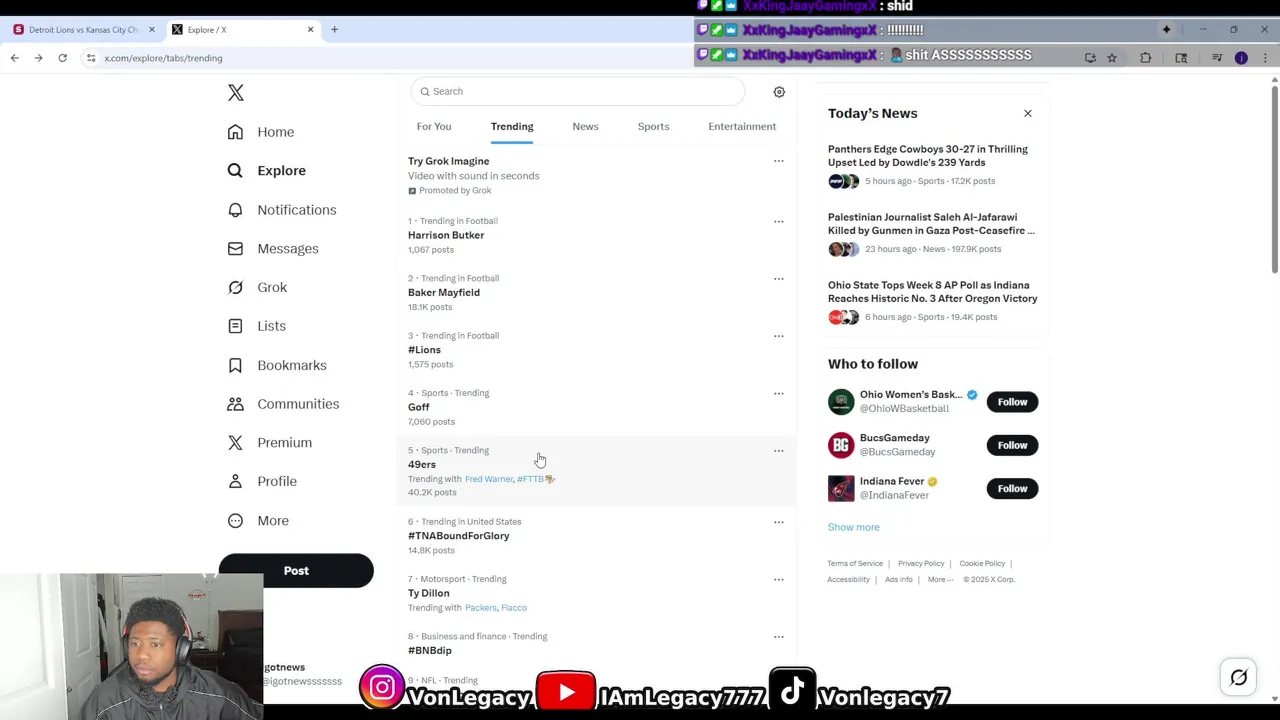Open Lists icon in sidebar
This screenshot has width=1280, height=720.
click(x=235, y=326)
